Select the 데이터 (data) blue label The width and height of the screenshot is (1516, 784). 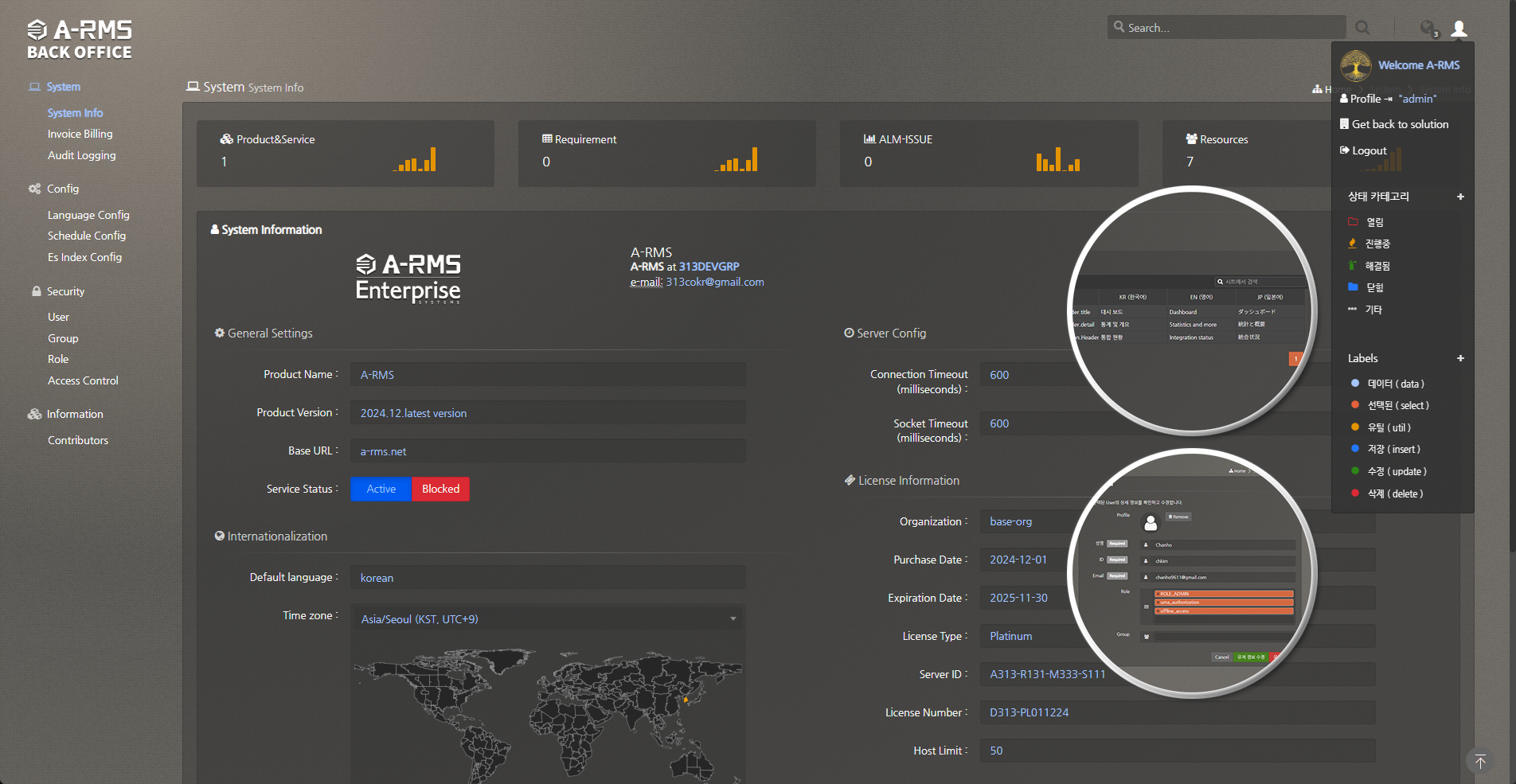tap(1395, 384)
